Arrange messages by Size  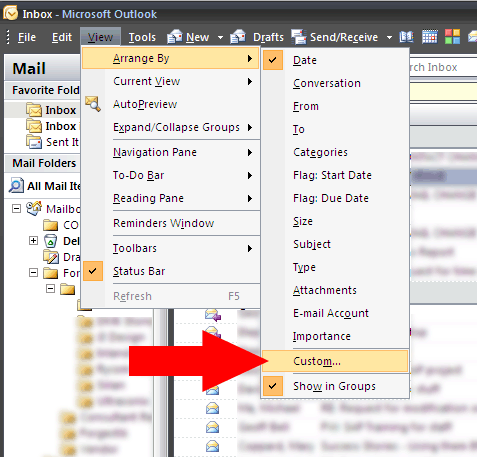click(x=335, y=221)
